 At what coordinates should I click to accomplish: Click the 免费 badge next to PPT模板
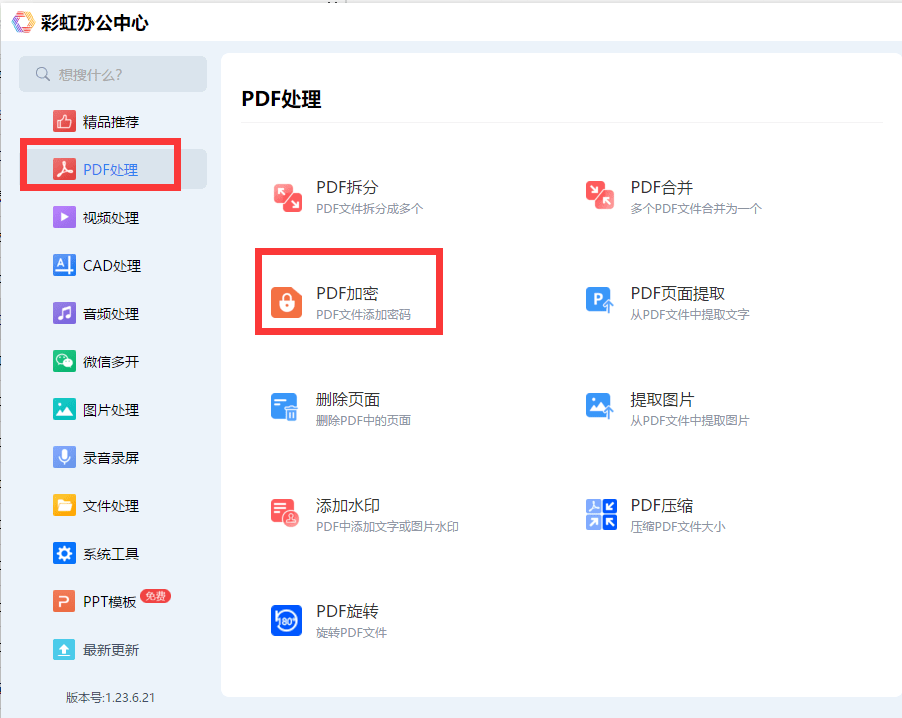(155, 596)
